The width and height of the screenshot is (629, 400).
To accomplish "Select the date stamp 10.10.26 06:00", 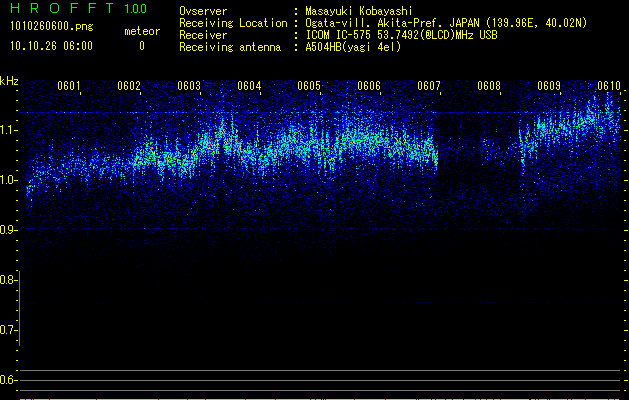I will 50,46.
